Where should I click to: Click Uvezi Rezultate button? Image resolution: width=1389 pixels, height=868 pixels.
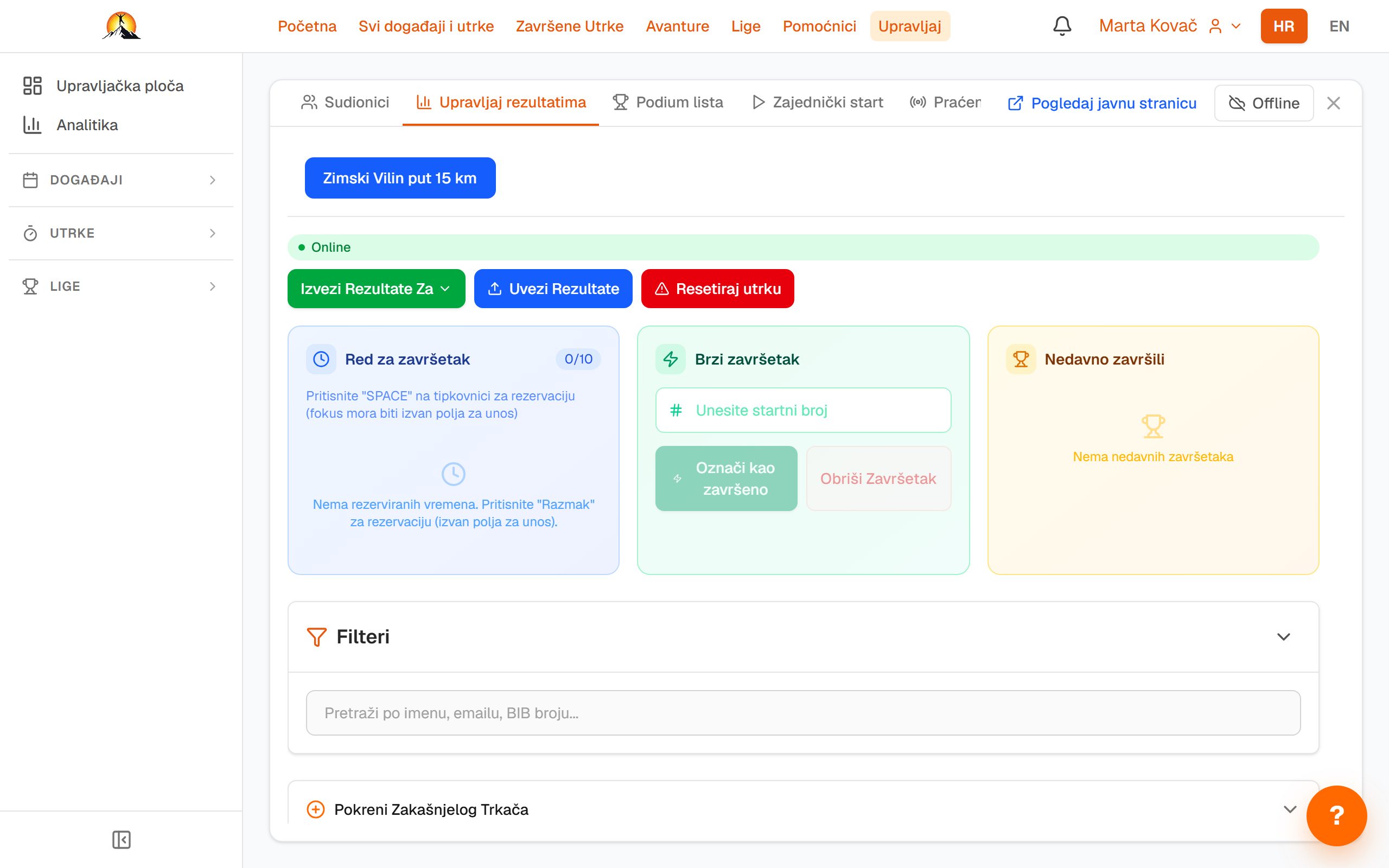coord(553,289)
